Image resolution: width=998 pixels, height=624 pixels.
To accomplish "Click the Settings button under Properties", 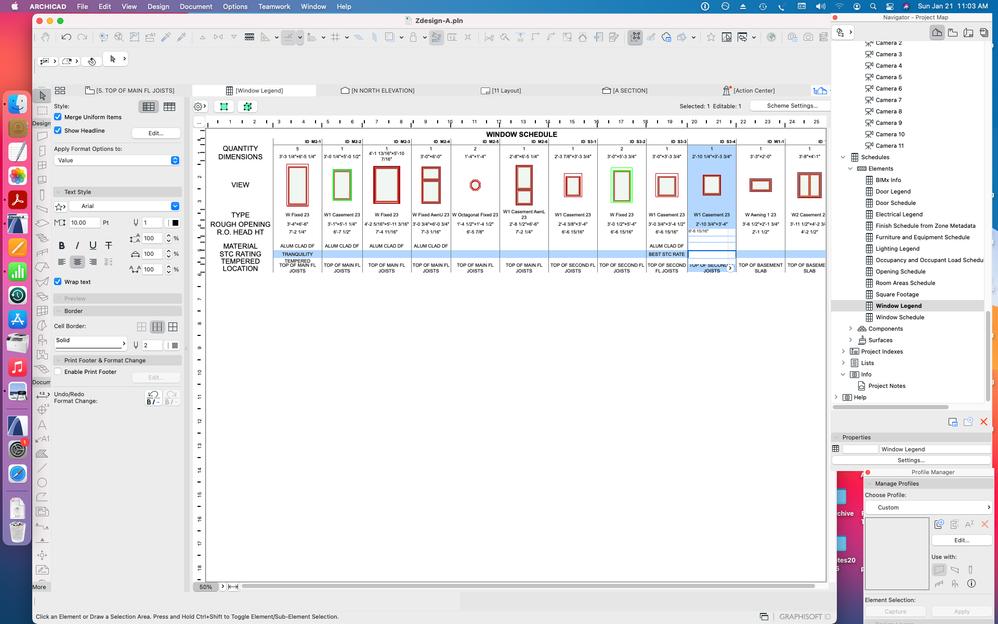I will 910,460.
